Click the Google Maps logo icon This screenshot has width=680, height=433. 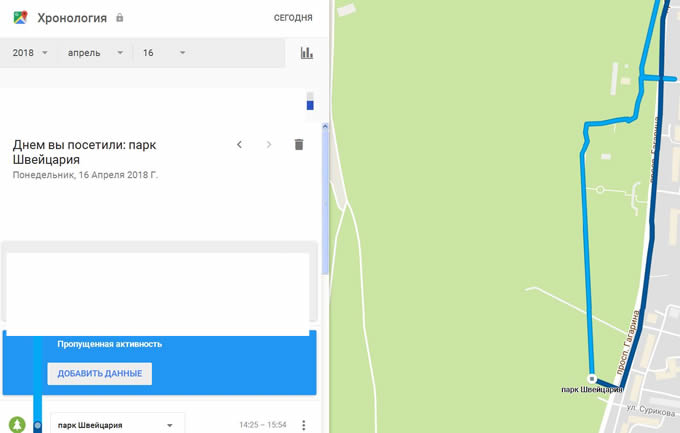pos(20,17)
